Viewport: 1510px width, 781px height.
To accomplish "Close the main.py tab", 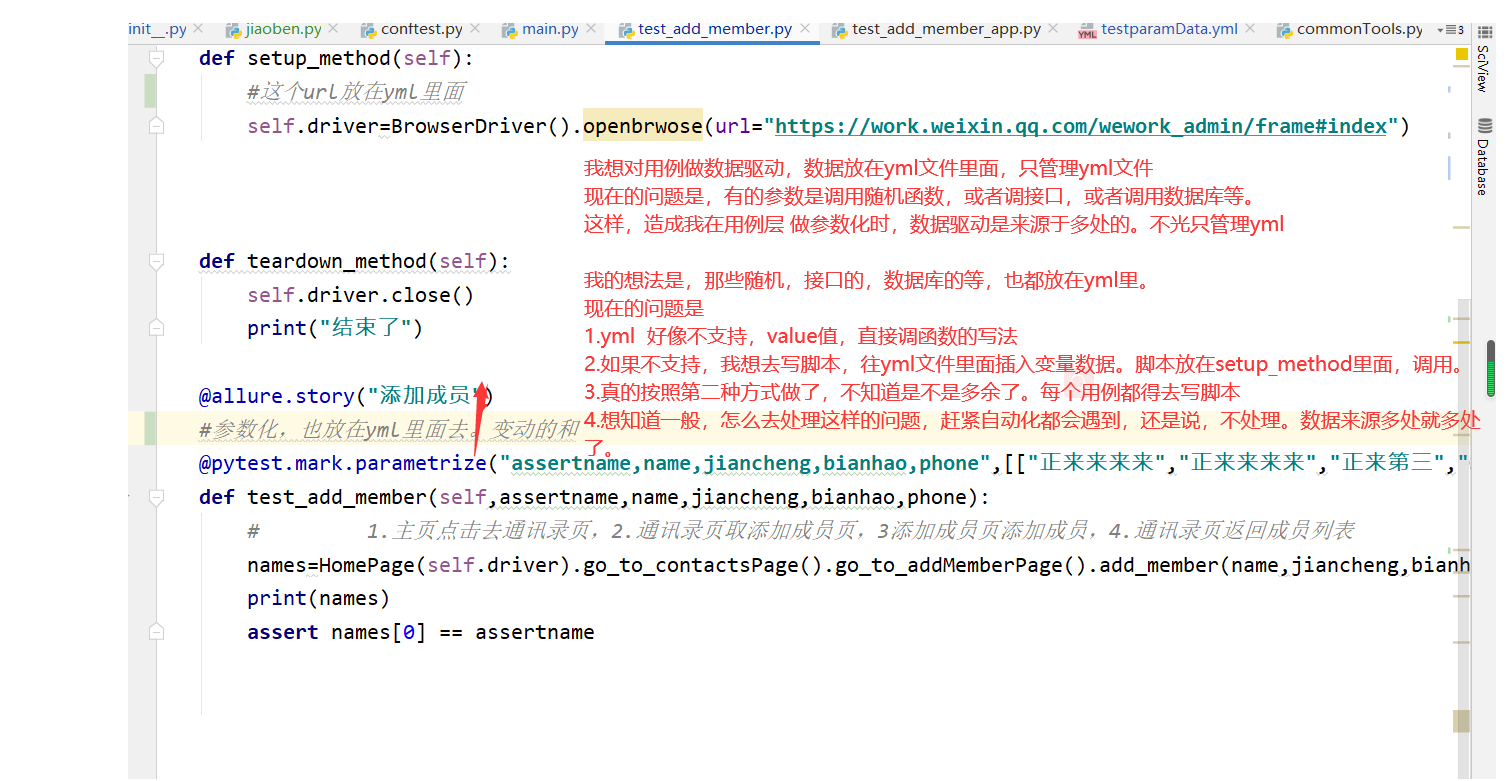I will (590, 30).
